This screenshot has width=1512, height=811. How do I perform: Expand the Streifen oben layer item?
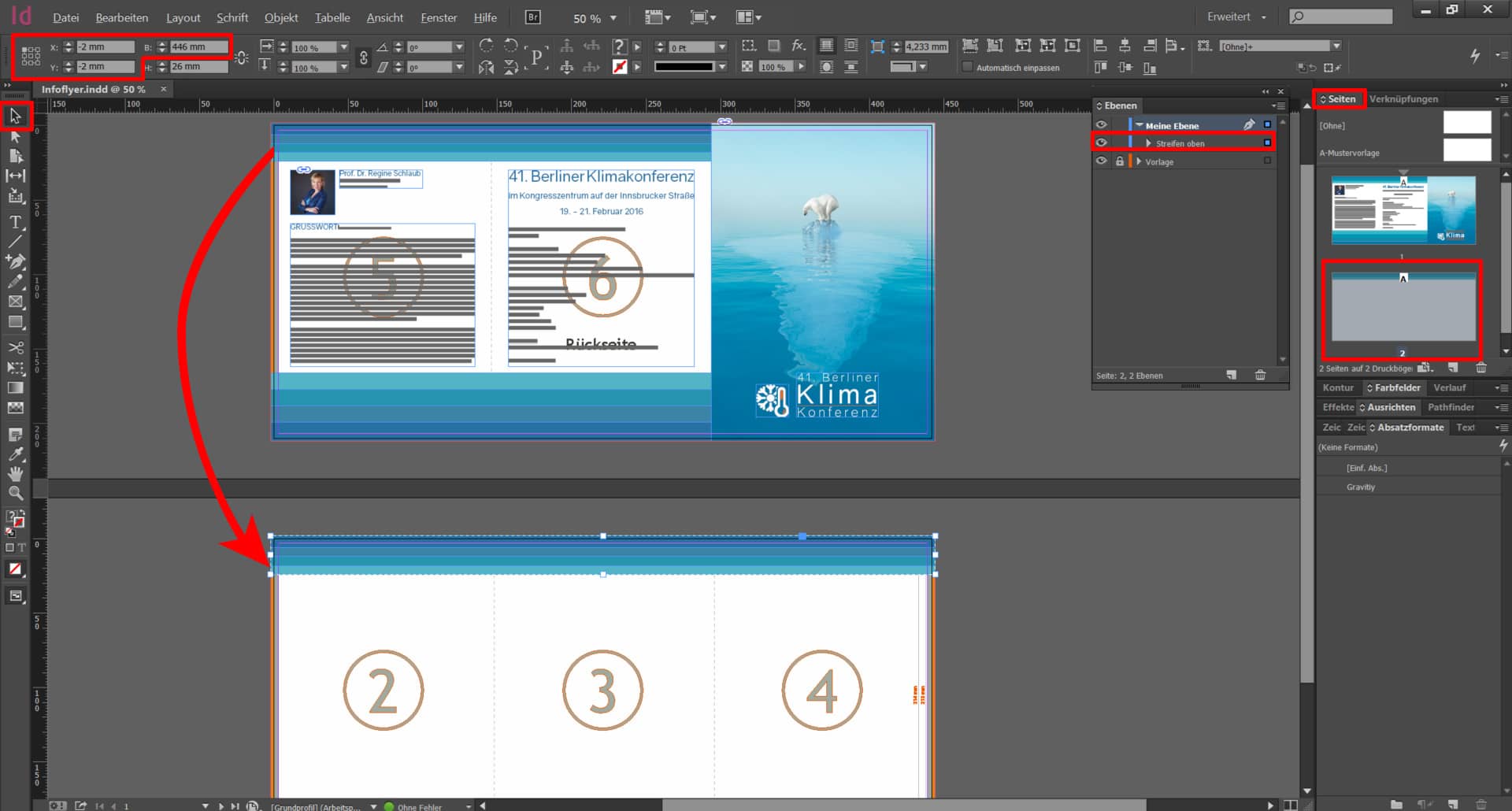click(1148, 143)
